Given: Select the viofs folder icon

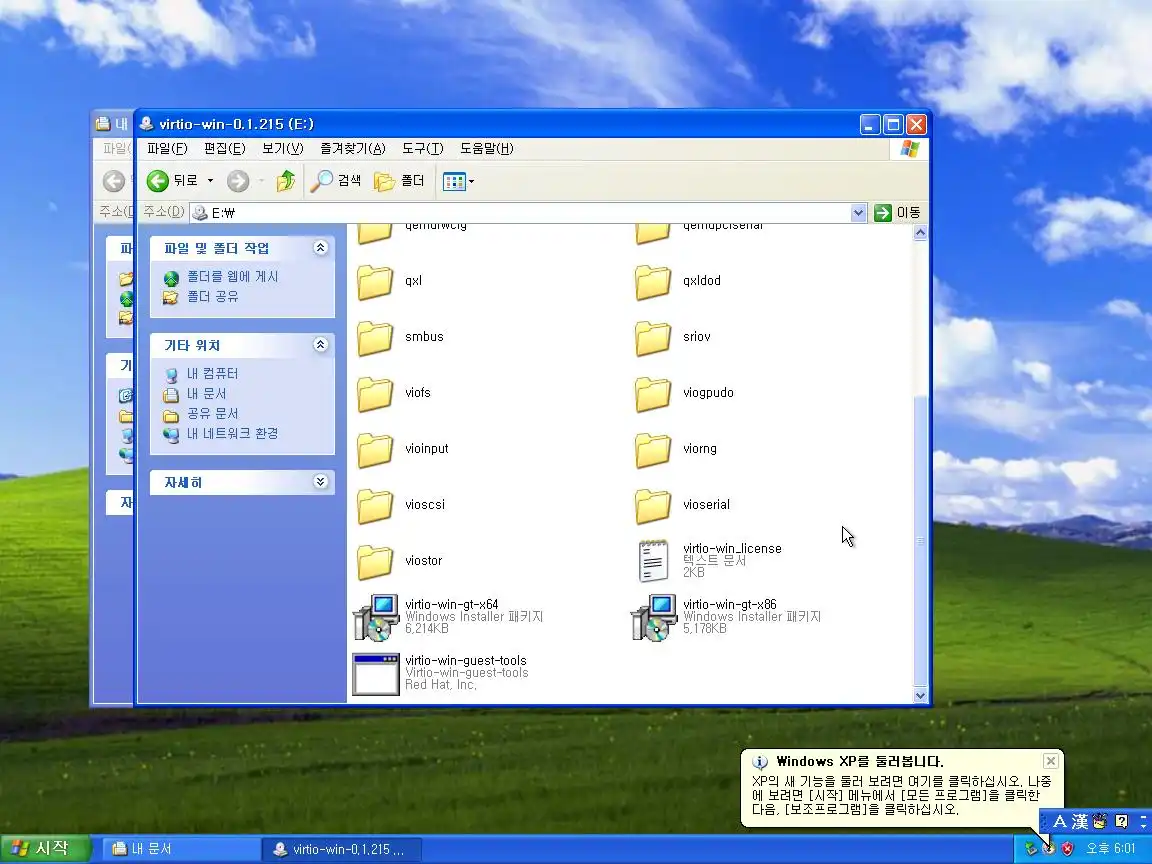Looking at the screenshot, I should (x=375, y=394).
